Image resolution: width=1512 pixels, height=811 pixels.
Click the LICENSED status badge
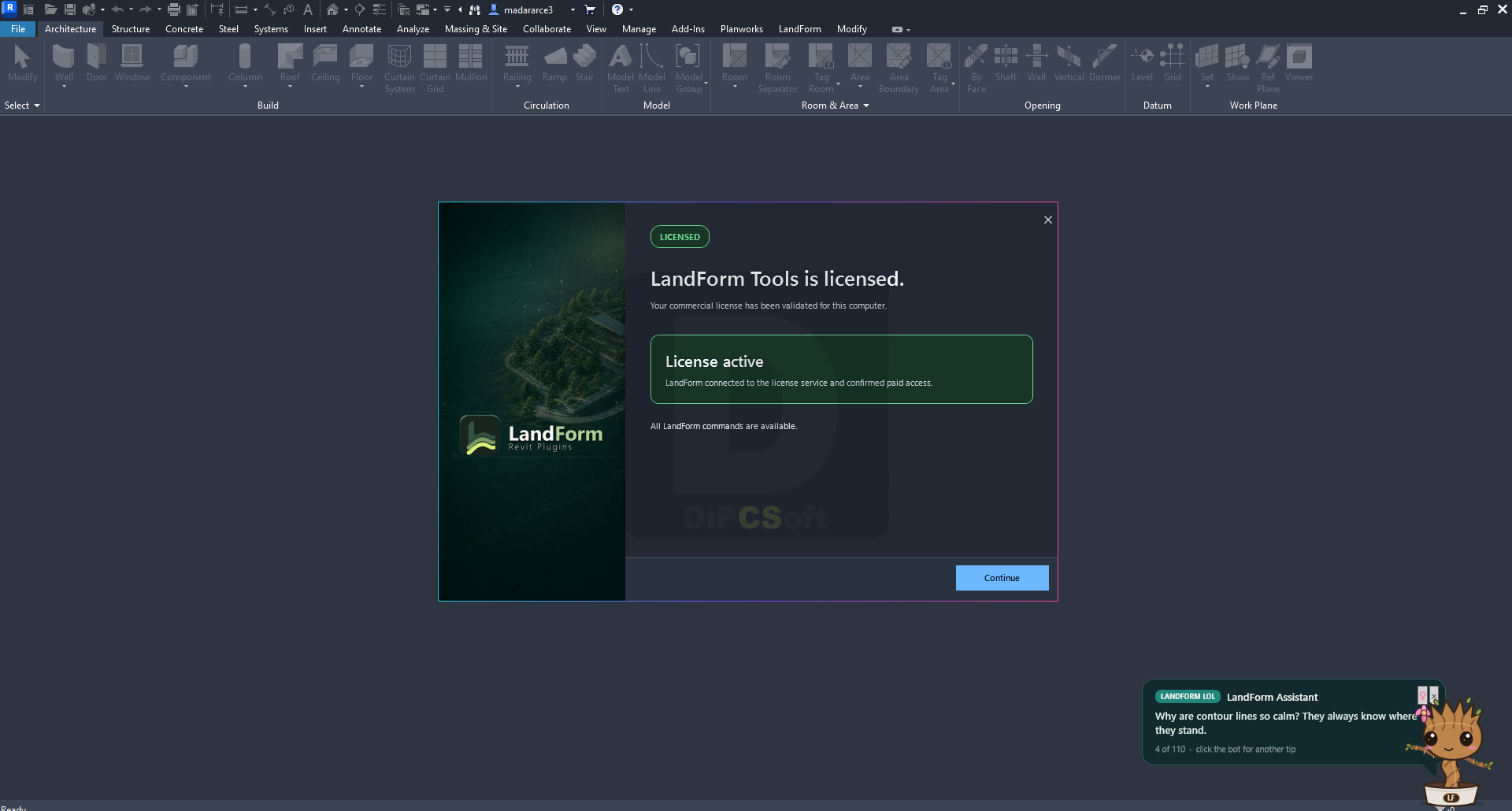tap(680, 237)
